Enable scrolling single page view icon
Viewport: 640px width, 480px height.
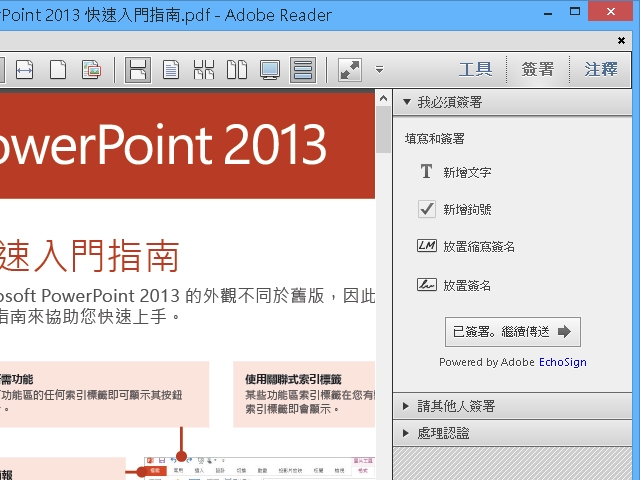click(x=138, y=70)
